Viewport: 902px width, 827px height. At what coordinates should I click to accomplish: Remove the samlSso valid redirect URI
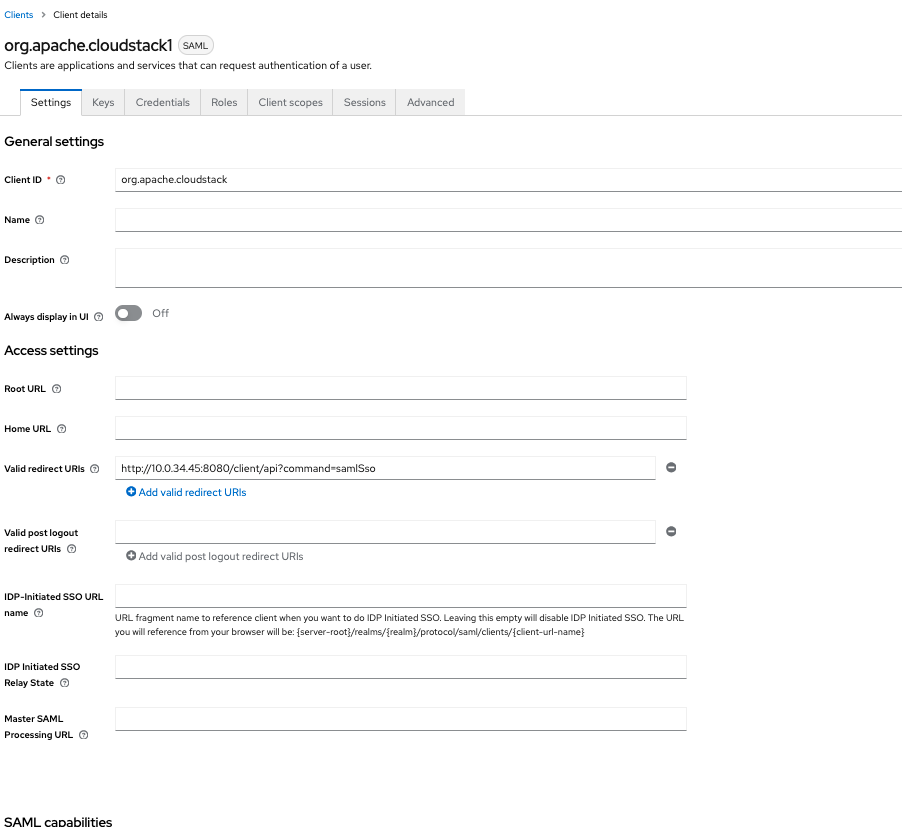pyautogui.click(x=671, y=468)
